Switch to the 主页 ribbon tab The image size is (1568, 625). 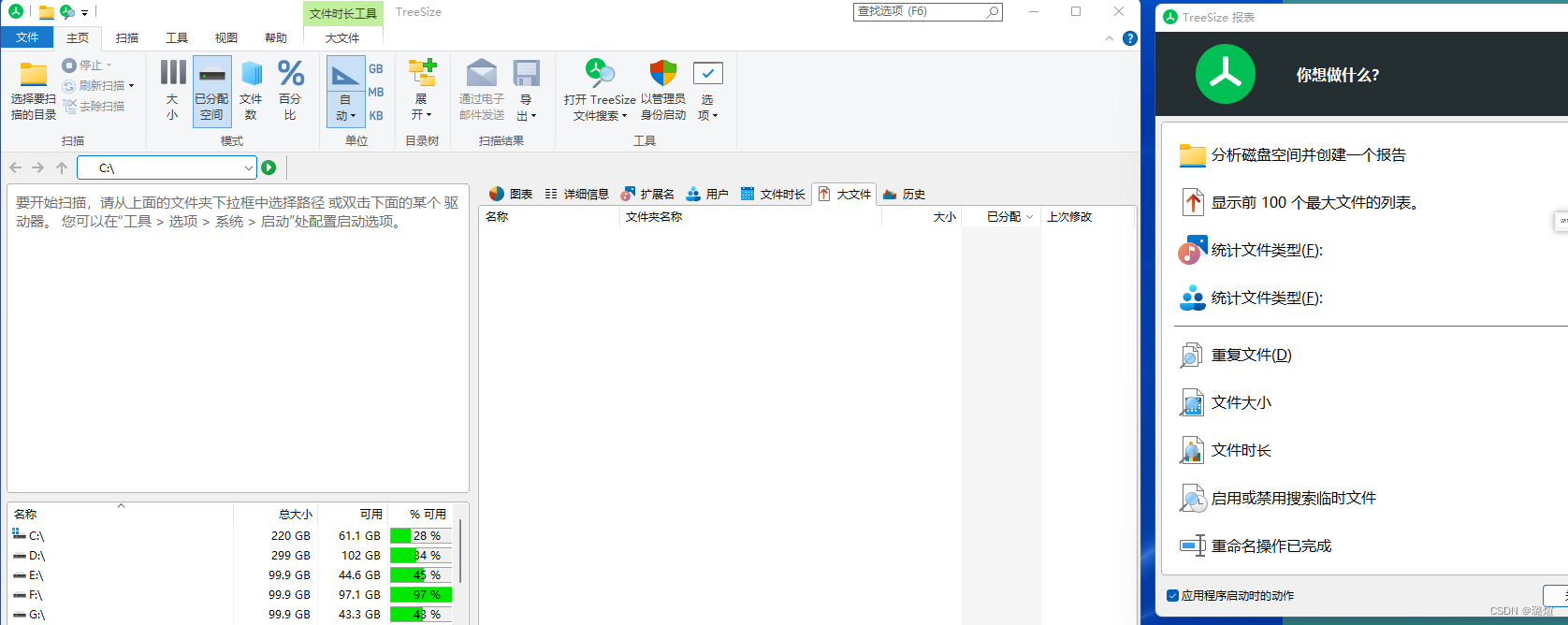[78, 37]
